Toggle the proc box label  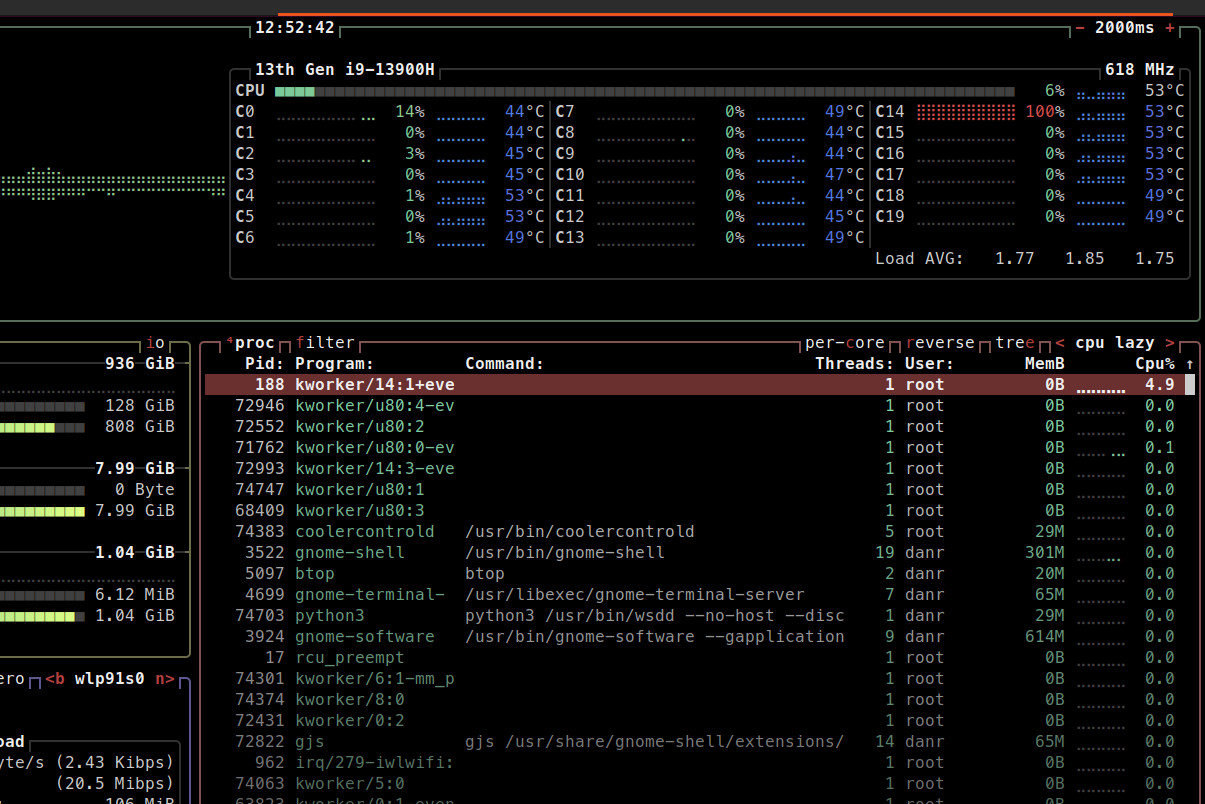pyautogui.click(x=250, y=342)
